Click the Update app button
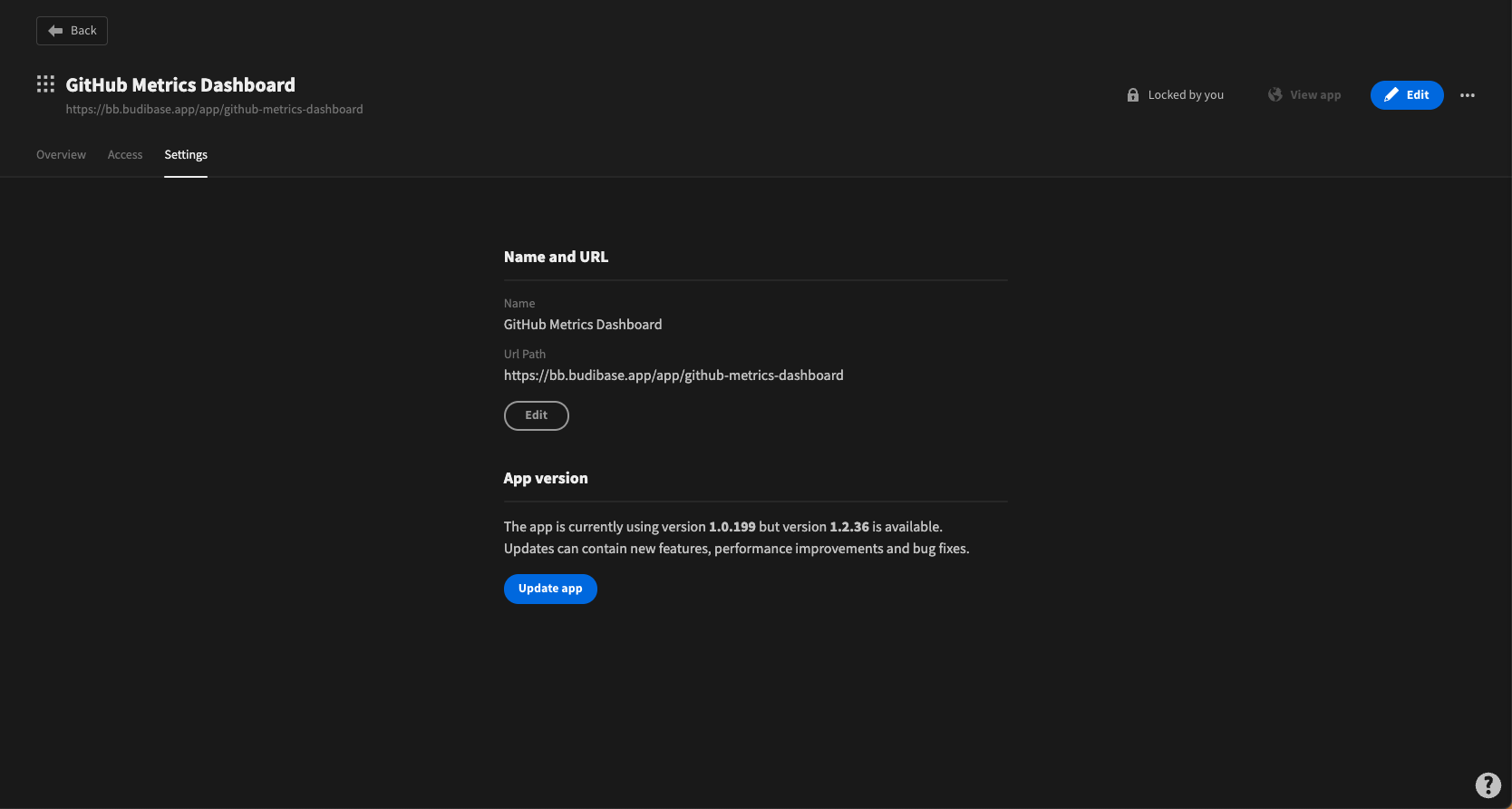This screenshot has width=1512, height=809. point(550,589)
